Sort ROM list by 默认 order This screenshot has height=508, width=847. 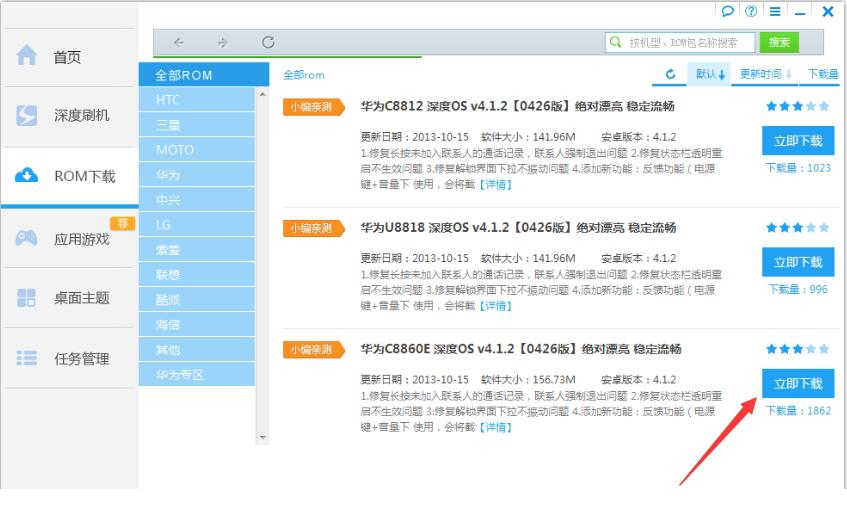711,74
